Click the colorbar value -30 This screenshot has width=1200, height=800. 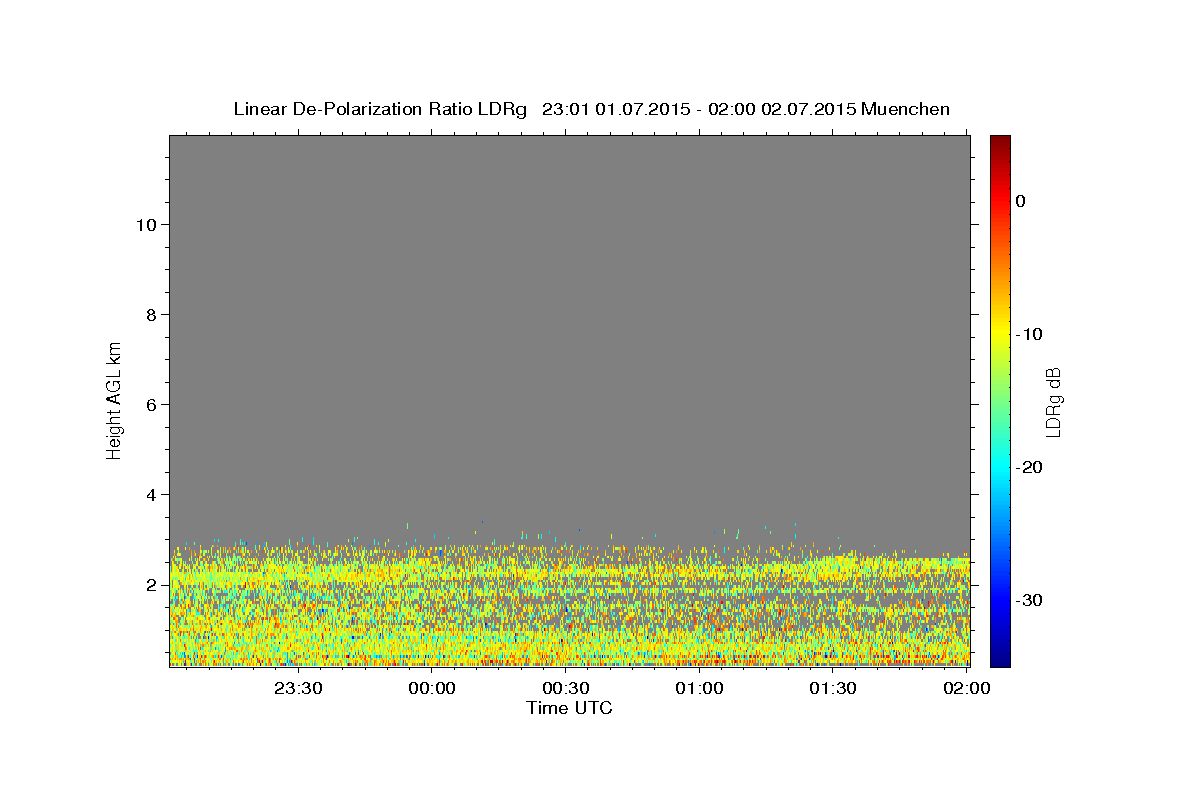click(x=1029, y=600)
